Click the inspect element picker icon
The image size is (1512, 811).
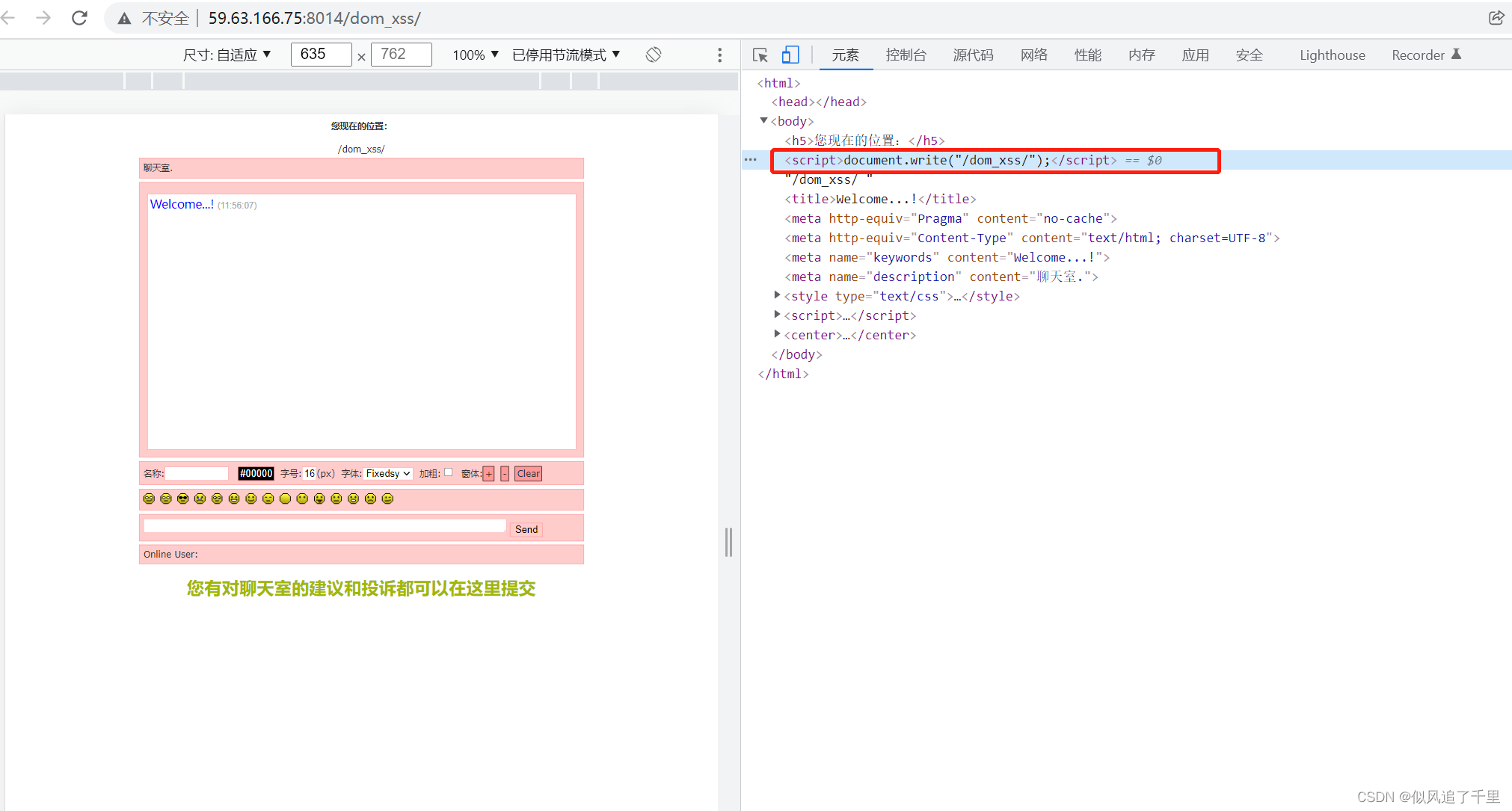pyautogui.click(x=760, y=55)
